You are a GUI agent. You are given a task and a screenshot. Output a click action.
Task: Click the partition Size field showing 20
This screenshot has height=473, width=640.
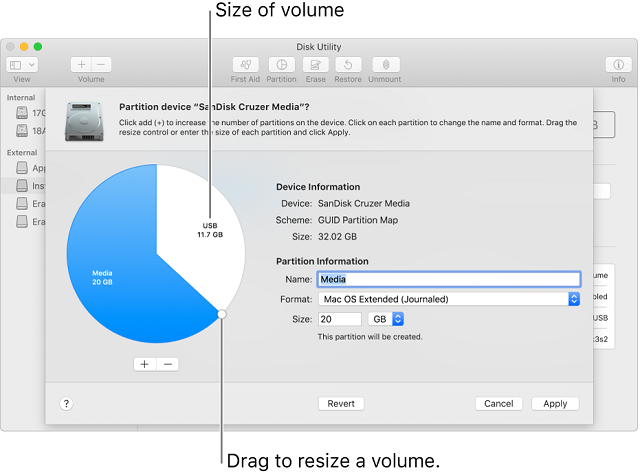(x=340, y=319)
